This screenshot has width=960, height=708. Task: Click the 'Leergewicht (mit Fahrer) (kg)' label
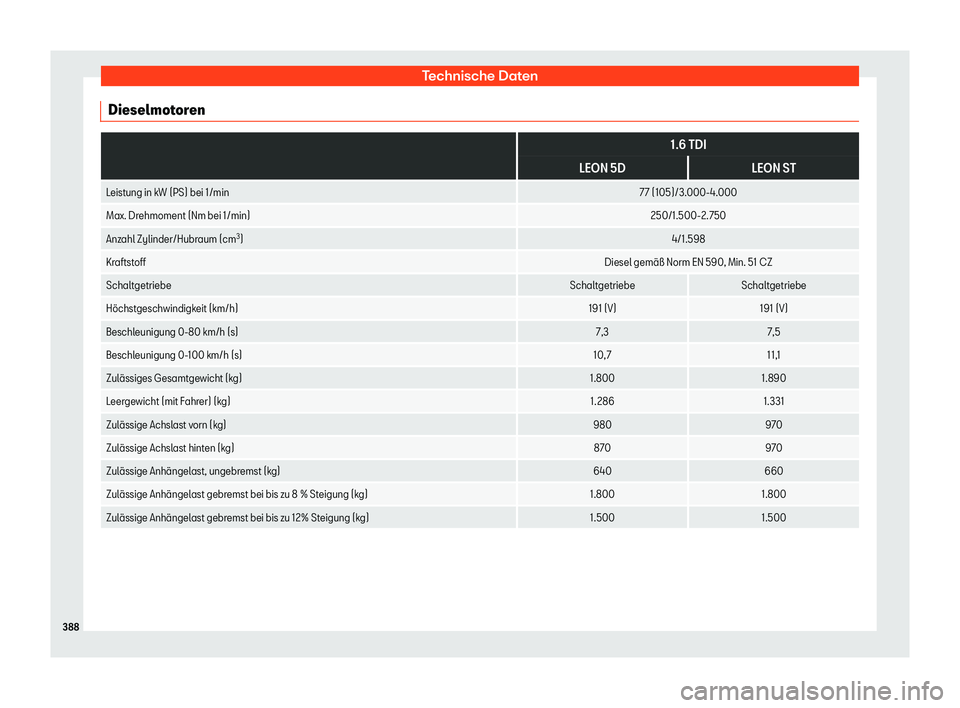click(x=168, y=402)
